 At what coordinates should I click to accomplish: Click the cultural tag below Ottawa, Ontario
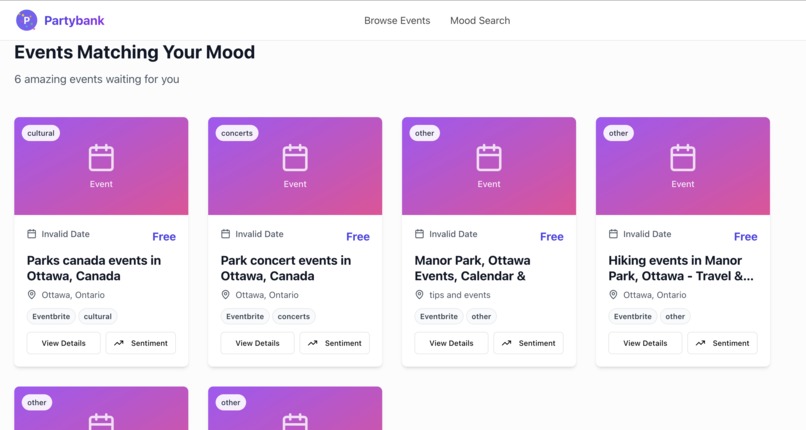98,316
